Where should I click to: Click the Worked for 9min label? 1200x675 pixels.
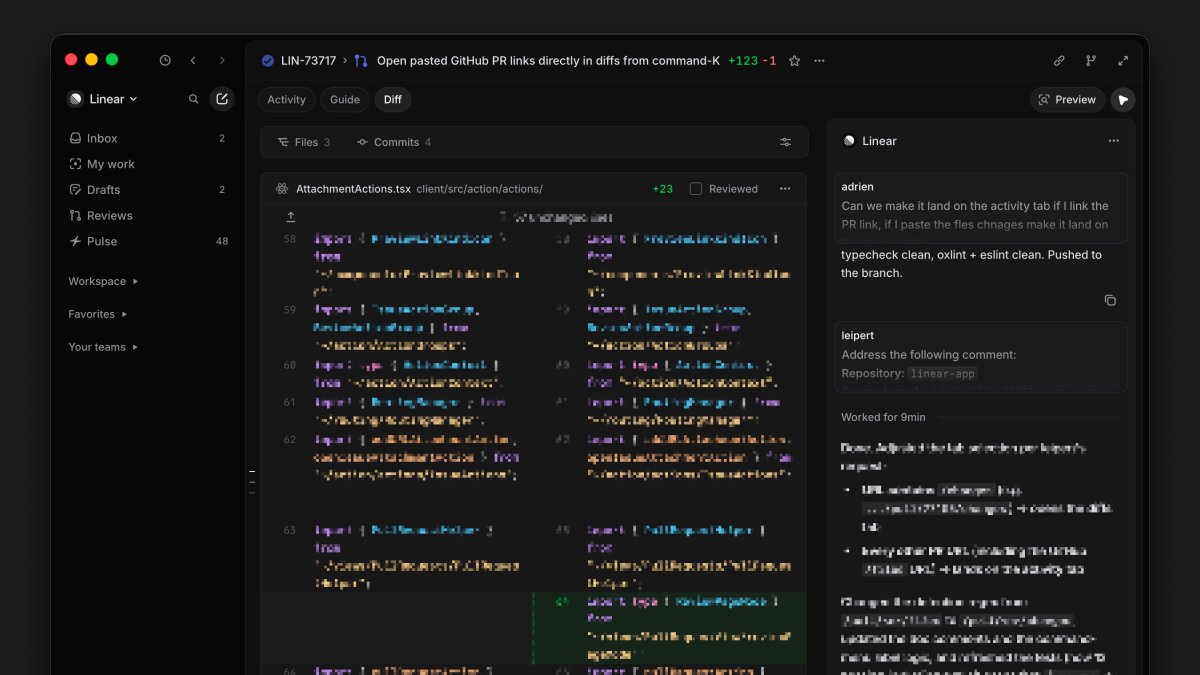(883, 417)
